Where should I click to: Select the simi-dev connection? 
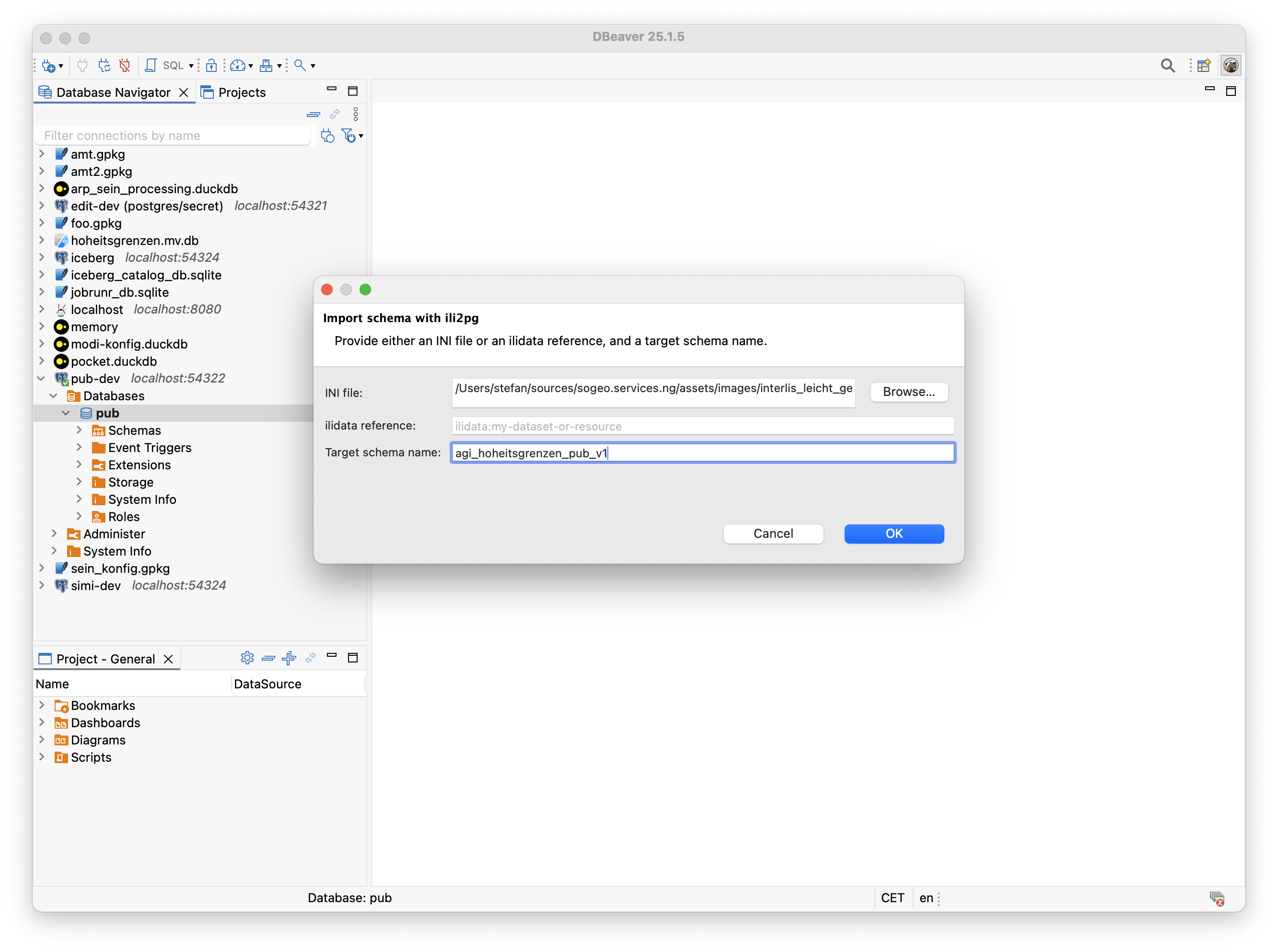[x=95, y=586]
